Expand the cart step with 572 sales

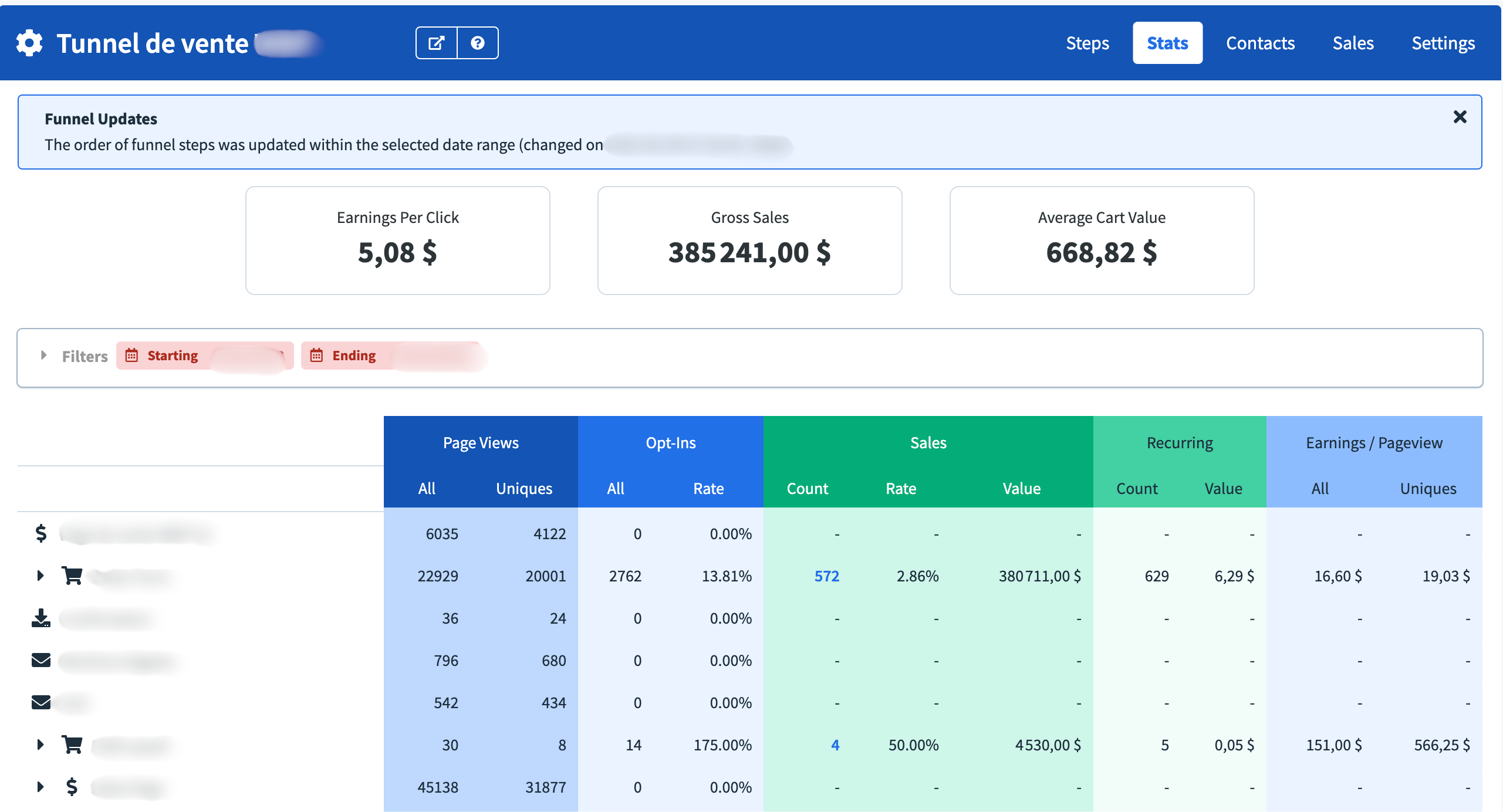click(40, 576)
